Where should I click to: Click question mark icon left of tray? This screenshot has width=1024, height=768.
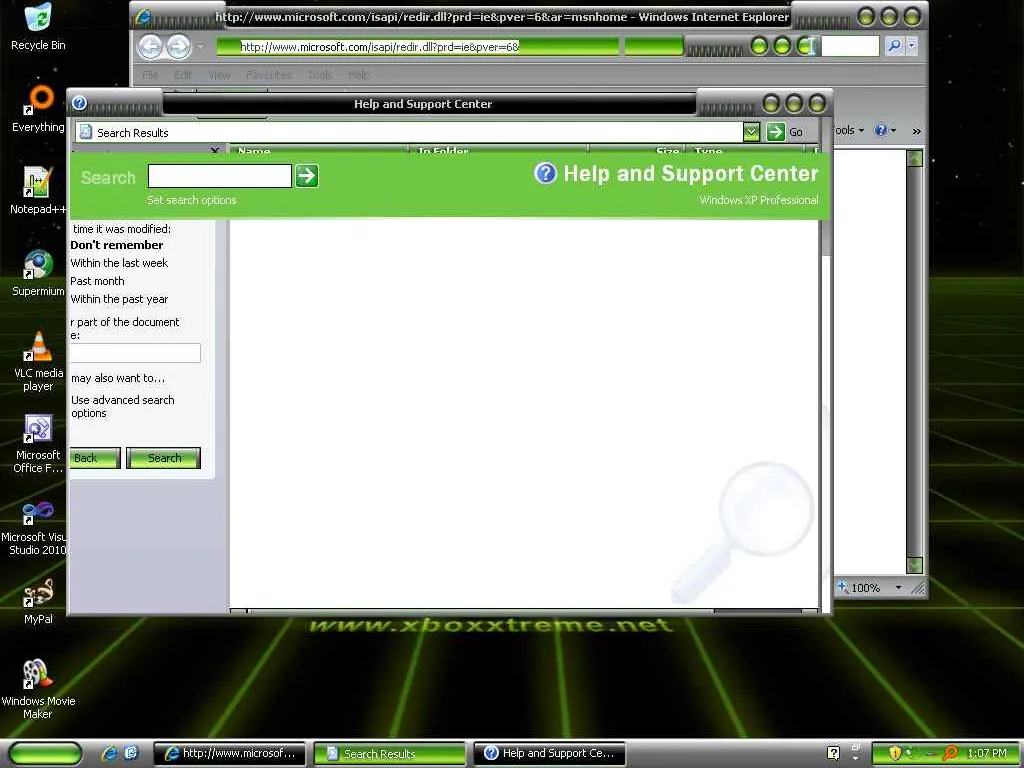tap(833, 753)
